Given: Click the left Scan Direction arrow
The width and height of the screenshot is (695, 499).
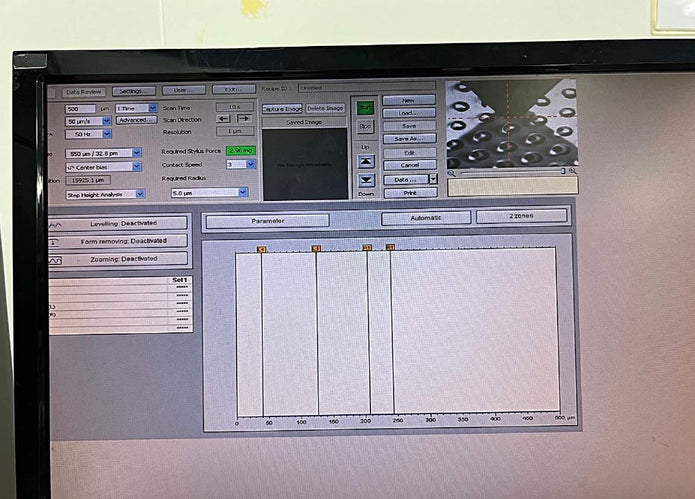Looking at the screenshot, I should click(x=223, y=119).
